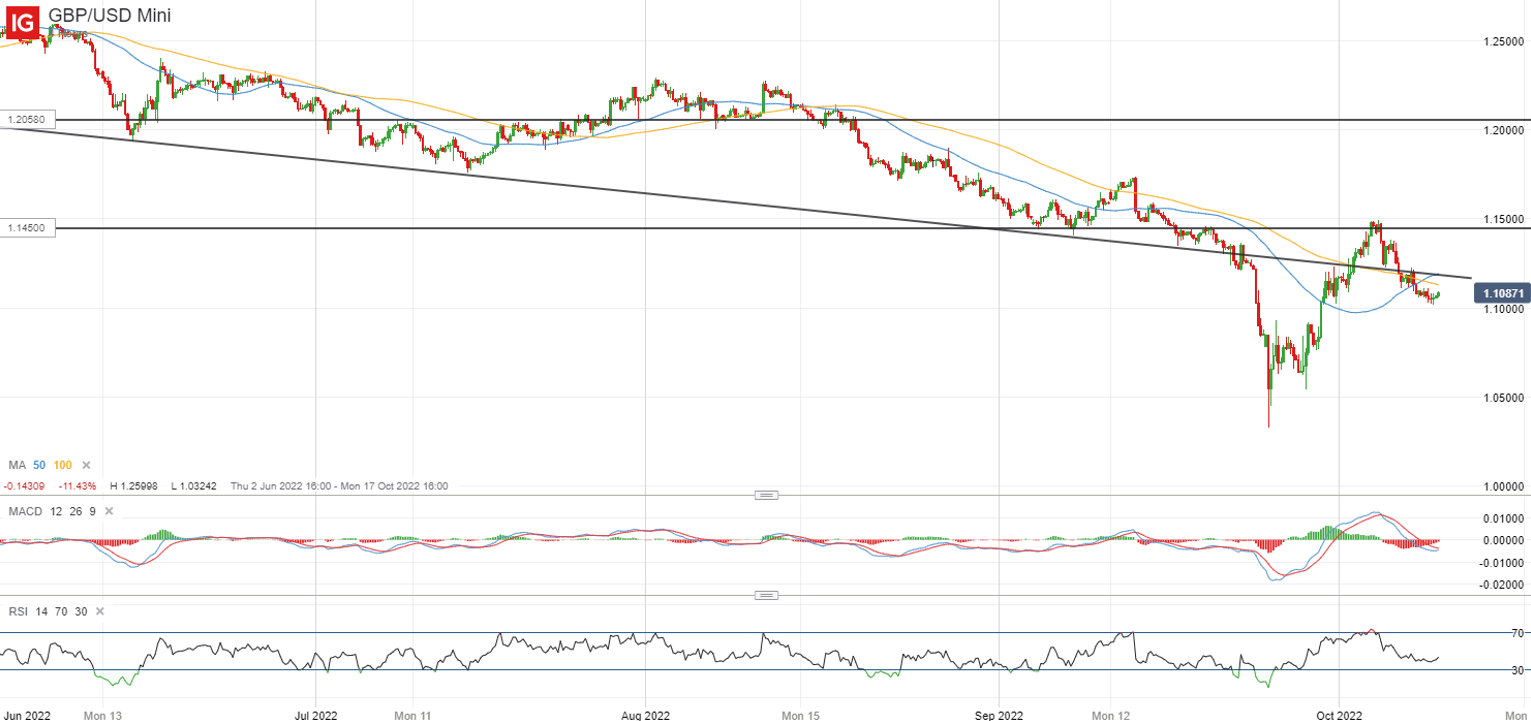Click RSI oversold parameter 30 beside the label
This screenshot has height=721, width=1531.
(82, 611)
